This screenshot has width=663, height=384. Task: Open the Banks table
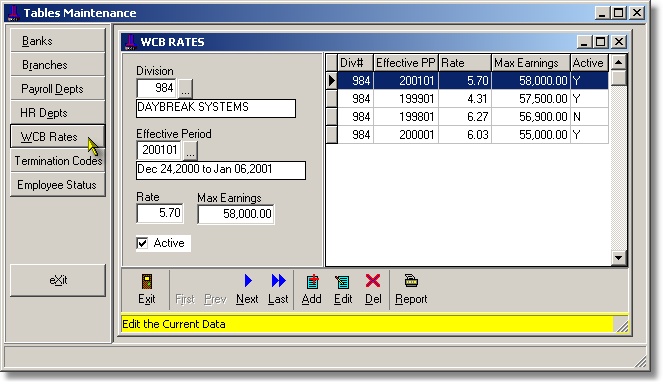[58, 41]
